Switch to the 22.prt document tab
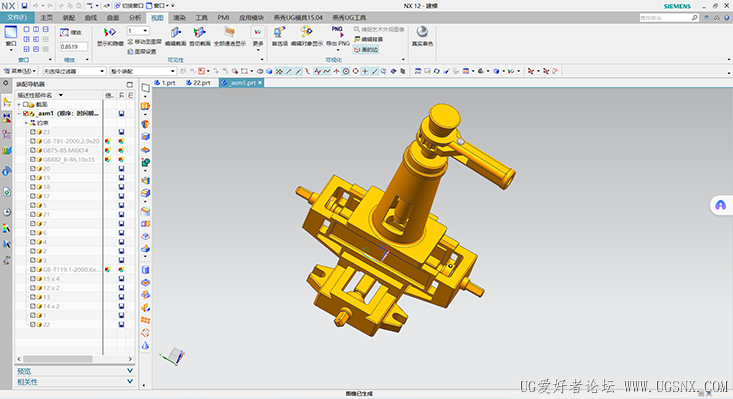733x399 pixels. (x=198, y=83)
